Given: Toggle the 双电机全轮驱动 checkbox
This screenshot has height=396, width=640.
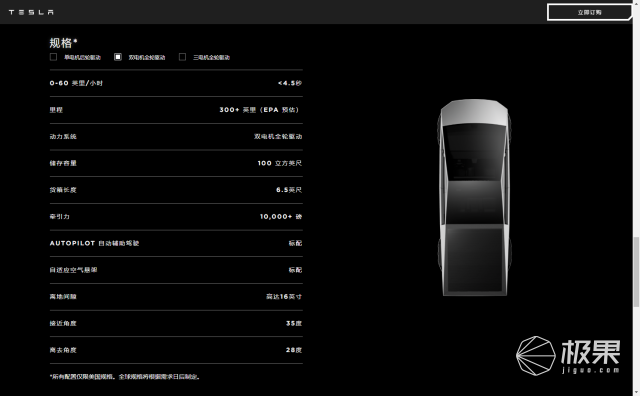Looking at the screenshot, I should pos(118,57).
